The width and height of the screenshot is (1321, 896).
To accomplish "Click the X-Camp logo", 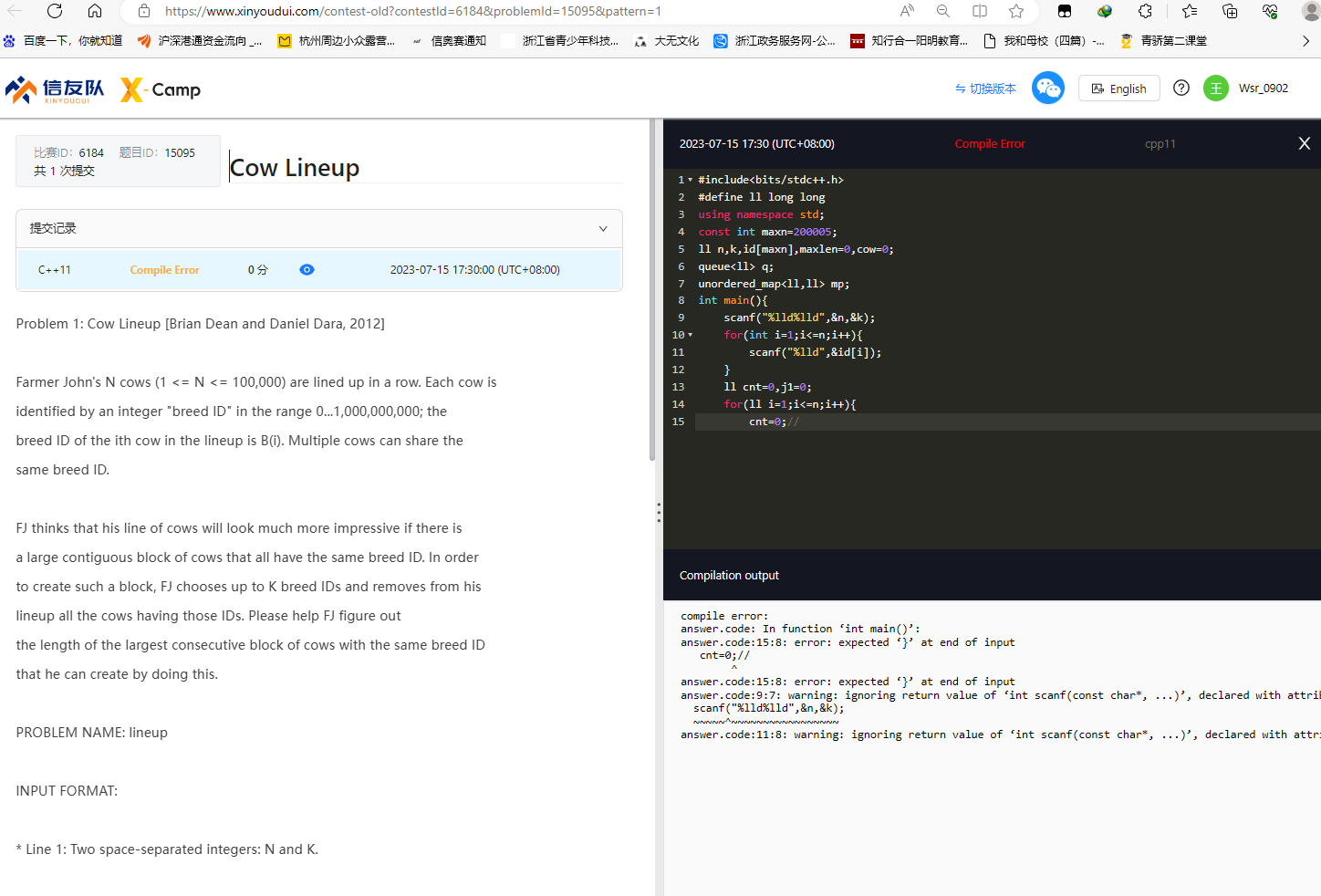I will [x=161, y=89].
